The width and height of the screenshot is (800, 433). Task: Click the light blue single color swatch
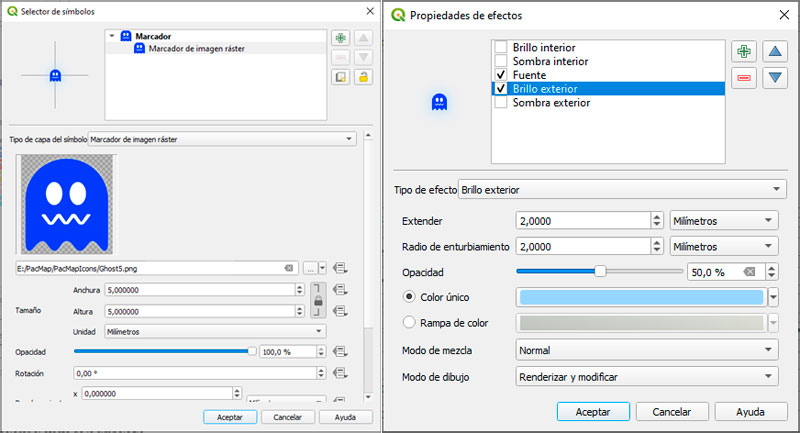coord(641,297)
